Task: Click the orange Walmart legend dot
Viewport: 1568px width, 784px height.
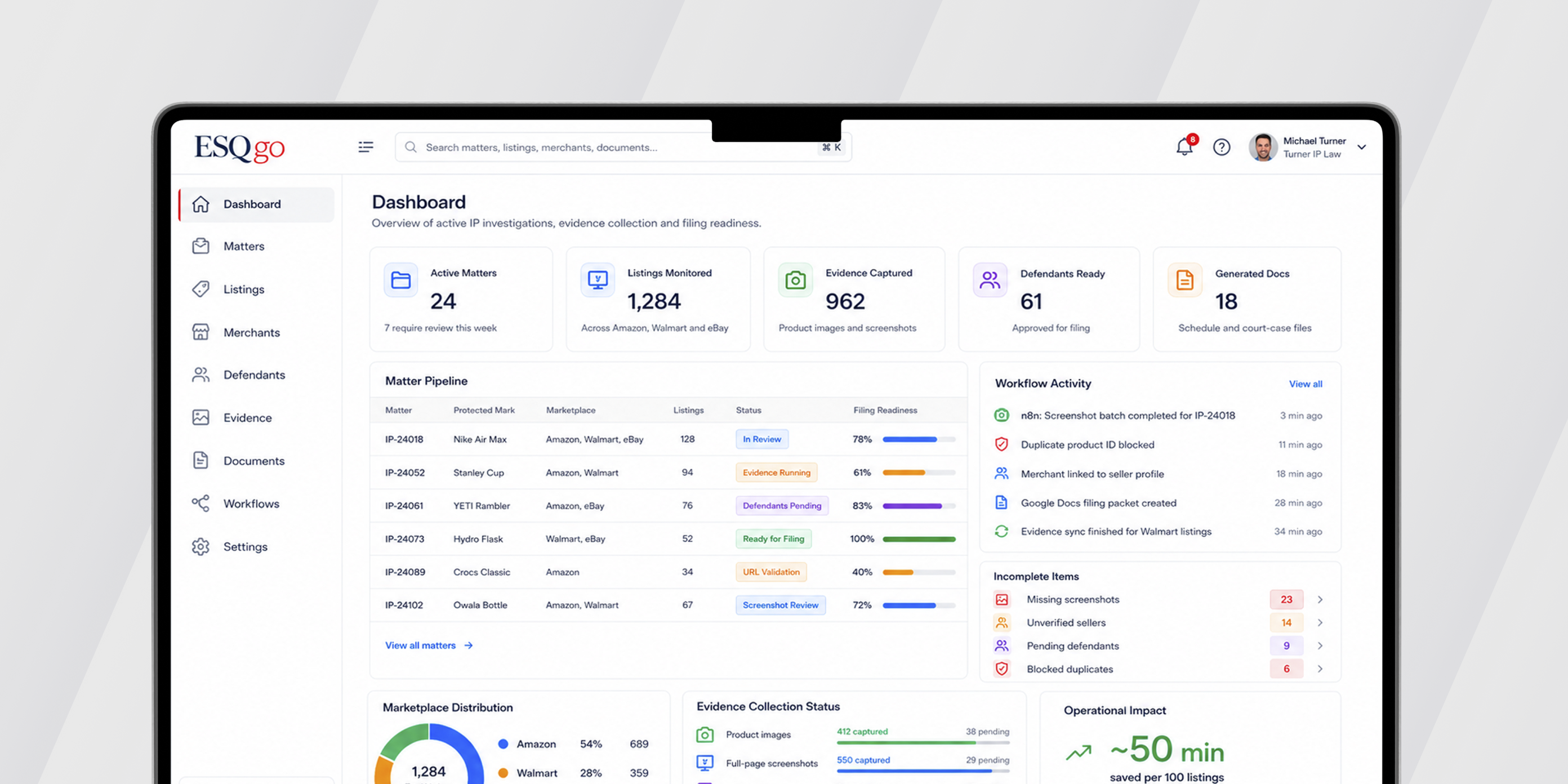Action: [504, 773]
